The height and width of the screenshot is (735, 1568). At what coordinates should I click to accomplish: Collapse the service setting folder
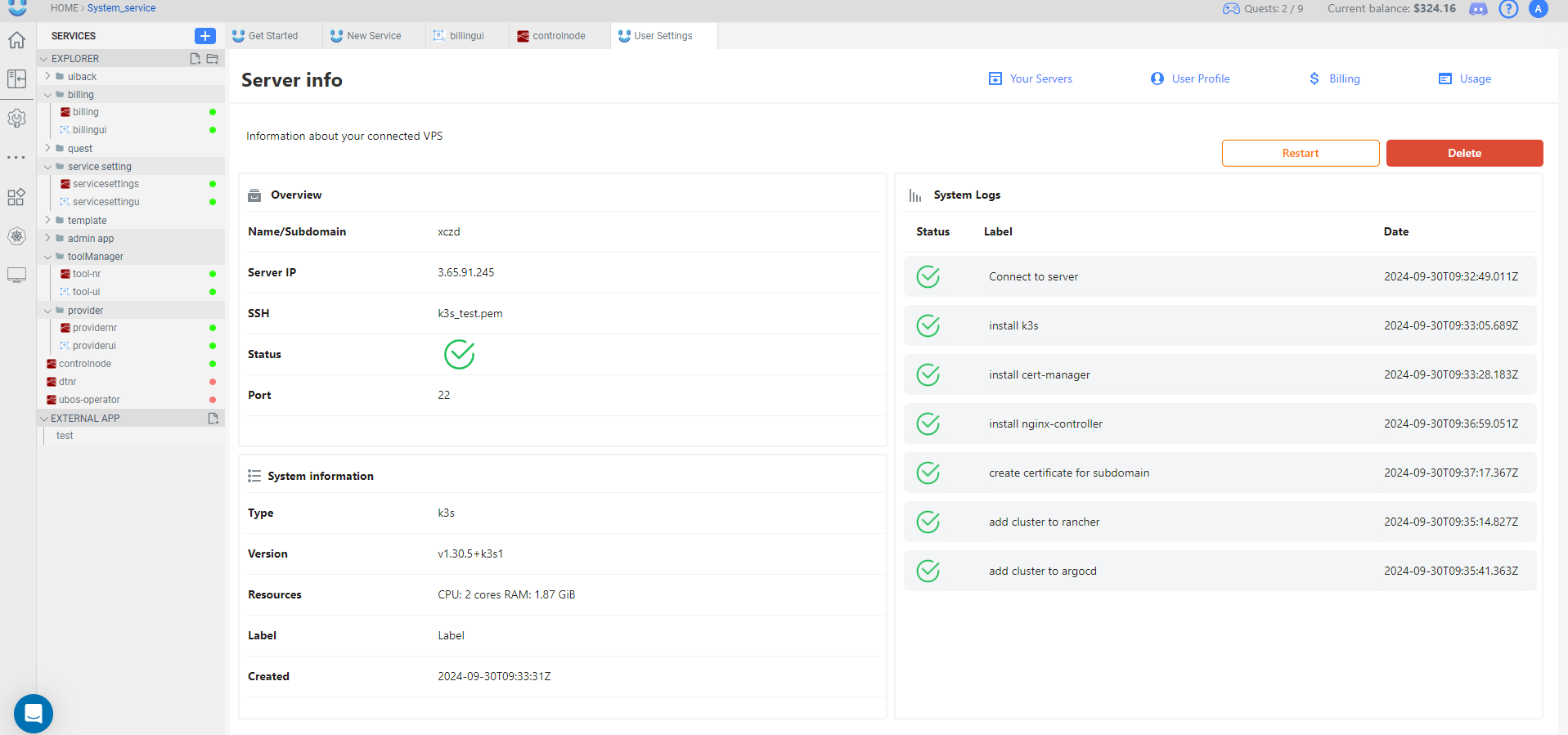[x=47, y=167]
